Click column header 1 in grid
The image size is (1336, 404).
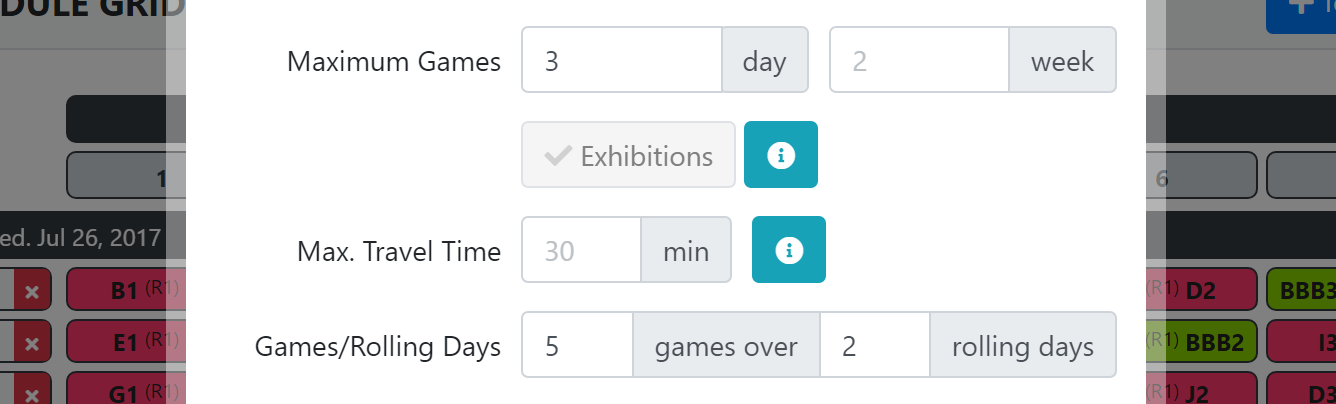125,178
